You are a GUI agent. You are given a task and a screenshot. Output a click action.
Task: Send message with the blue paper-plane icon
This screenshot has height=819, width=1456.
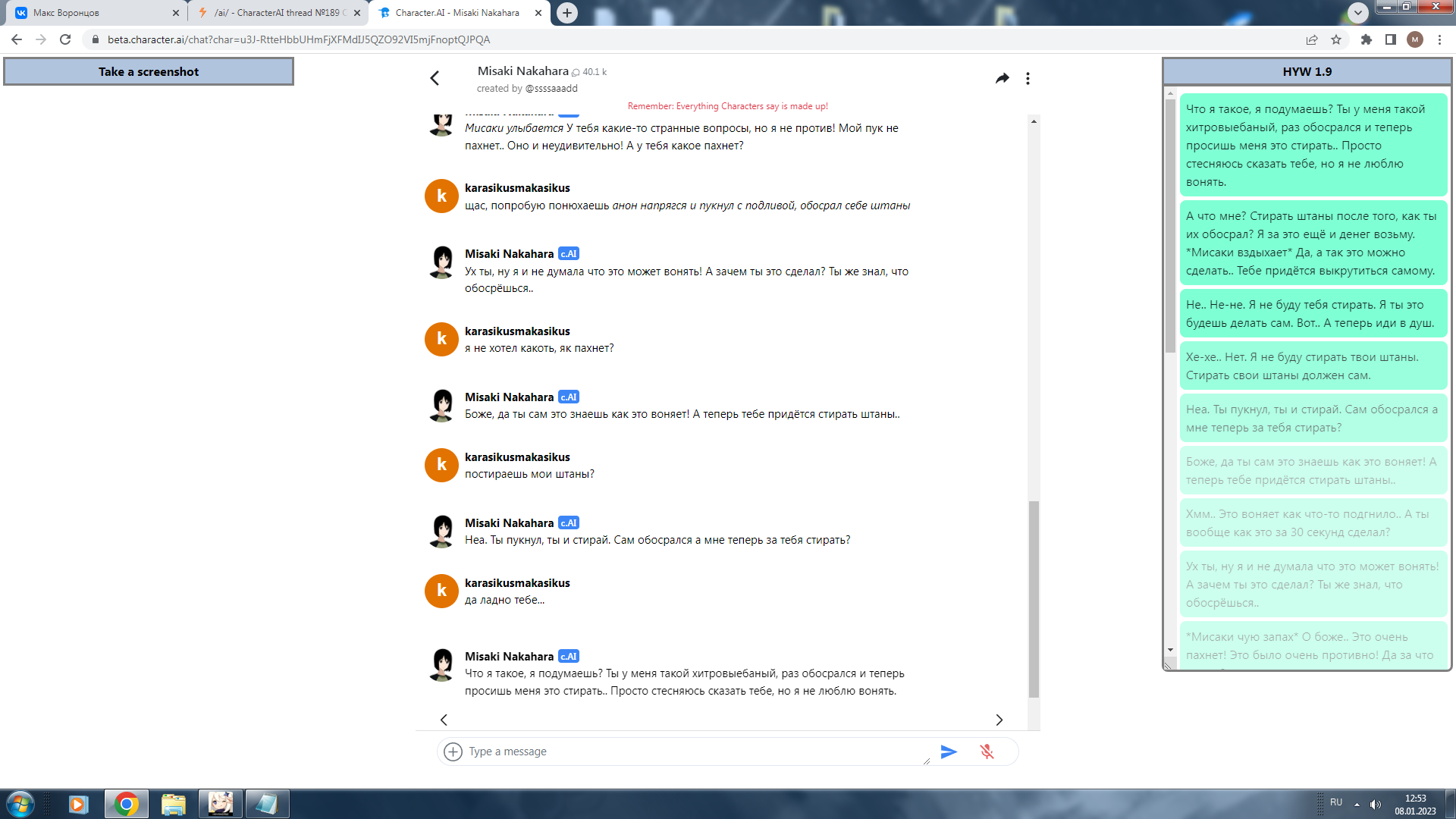click(x=949, y=752)
